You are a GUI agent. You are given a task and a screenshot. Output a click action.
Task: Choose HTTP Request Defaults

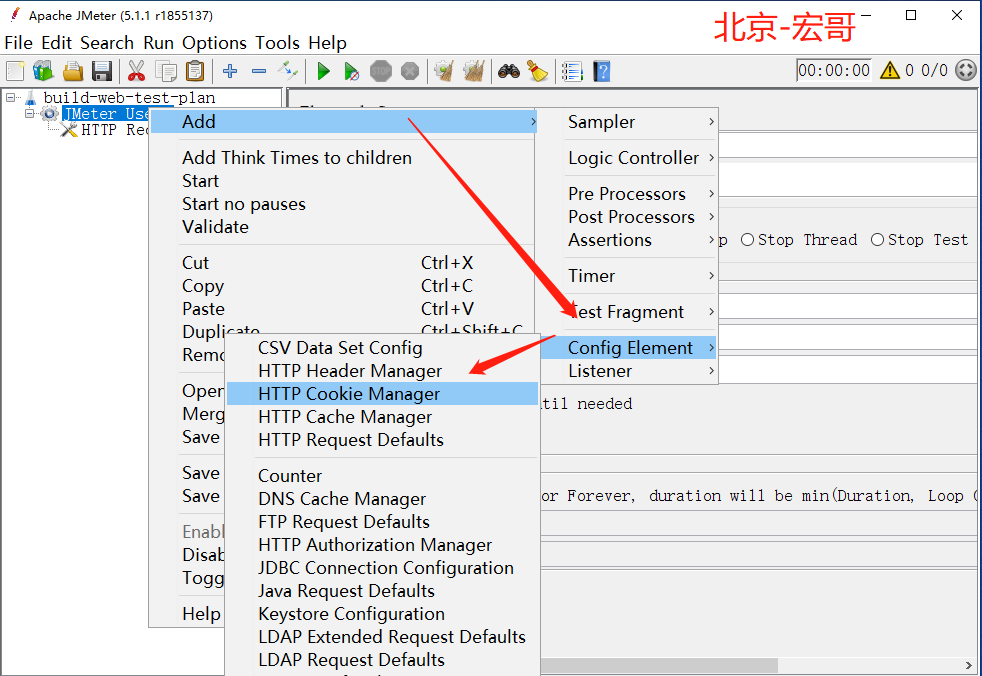point(382,440)
